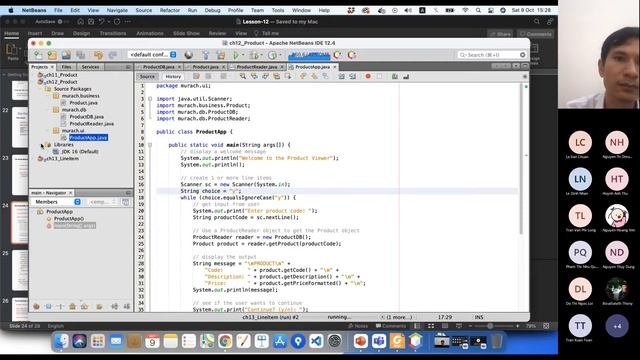This screenshot has height=360, width=640.
Task: Click the New File toolbar icon
Action: click(38, 55)
